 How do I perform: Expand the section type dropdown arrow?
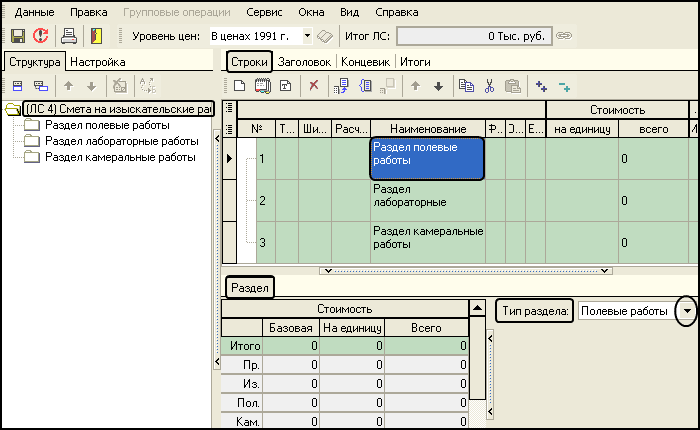pyautogui.click(x=687, y=311)
